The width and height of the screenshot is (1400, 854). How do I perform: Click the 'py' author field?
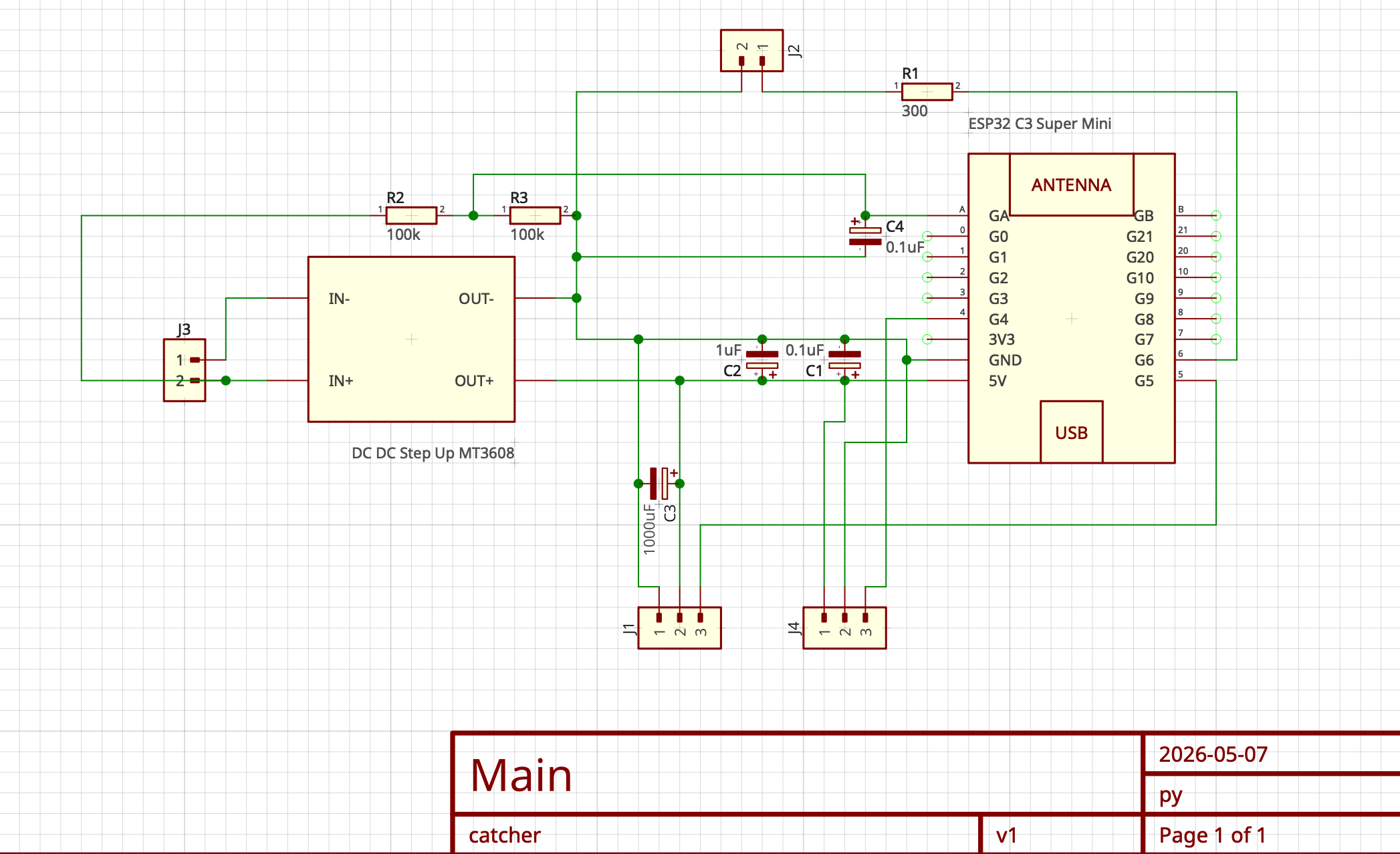pyautogui.click(x=1171, y=795)
